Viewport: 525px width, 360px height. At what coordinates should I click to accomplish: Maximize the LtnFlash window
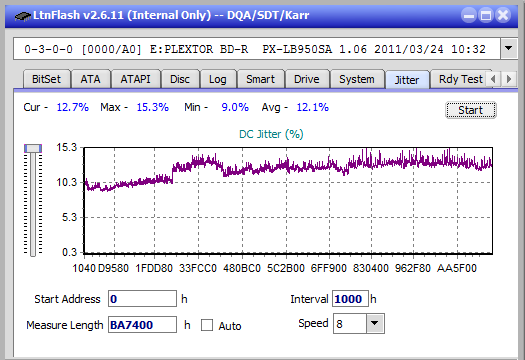tap(486, 15)
